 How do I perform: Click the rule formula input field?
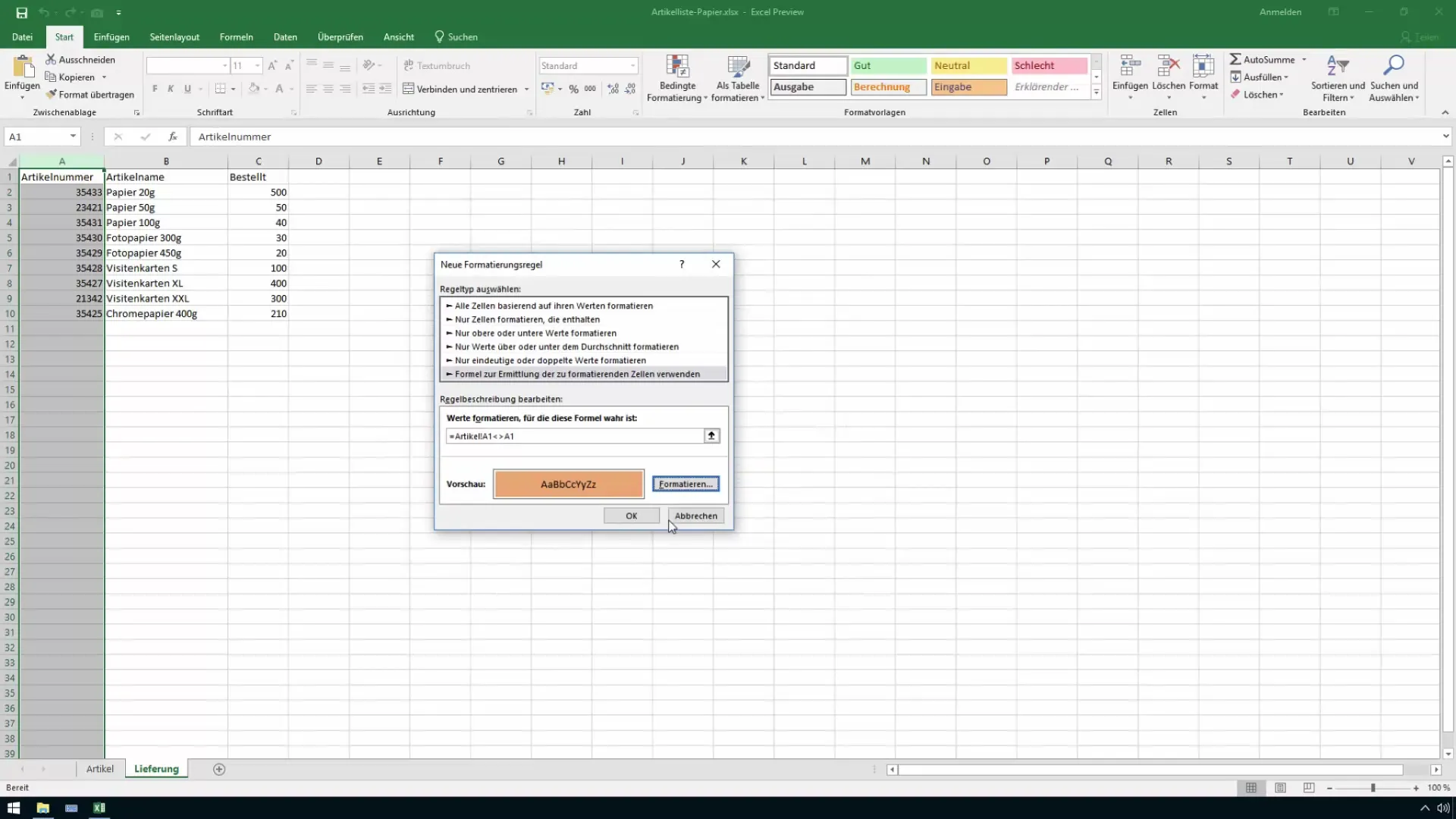pyautogui.click(x=575, y=436)
